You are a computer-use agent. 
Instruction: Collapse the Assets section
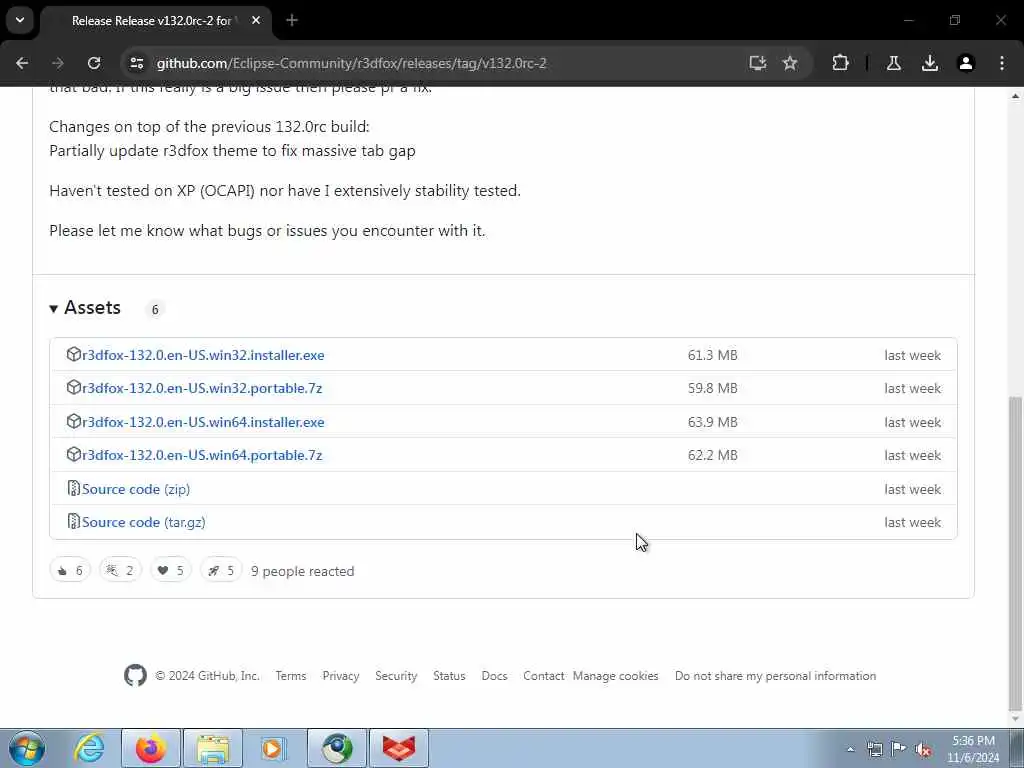tap(85, 308)
